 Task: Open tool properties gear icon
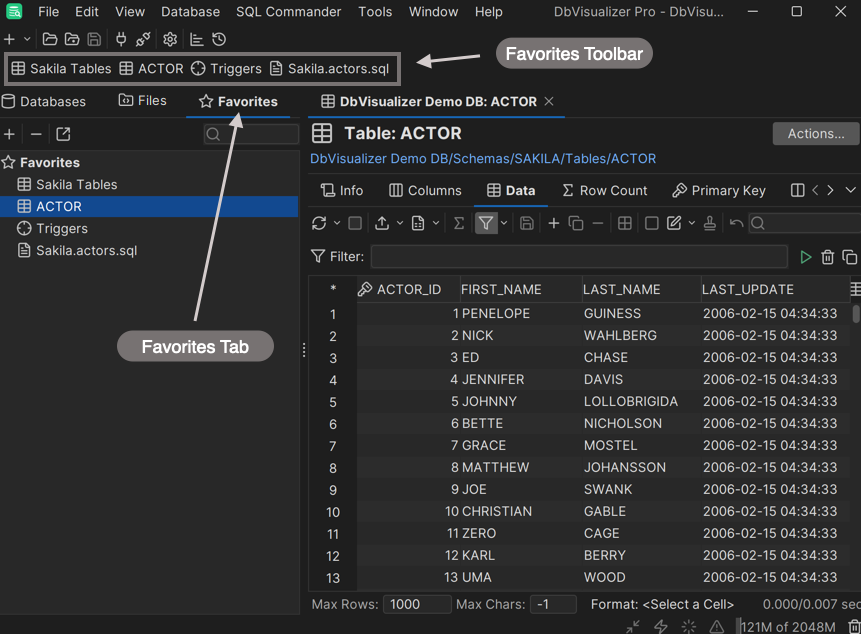pyautogui.click(x=170, y=39)
